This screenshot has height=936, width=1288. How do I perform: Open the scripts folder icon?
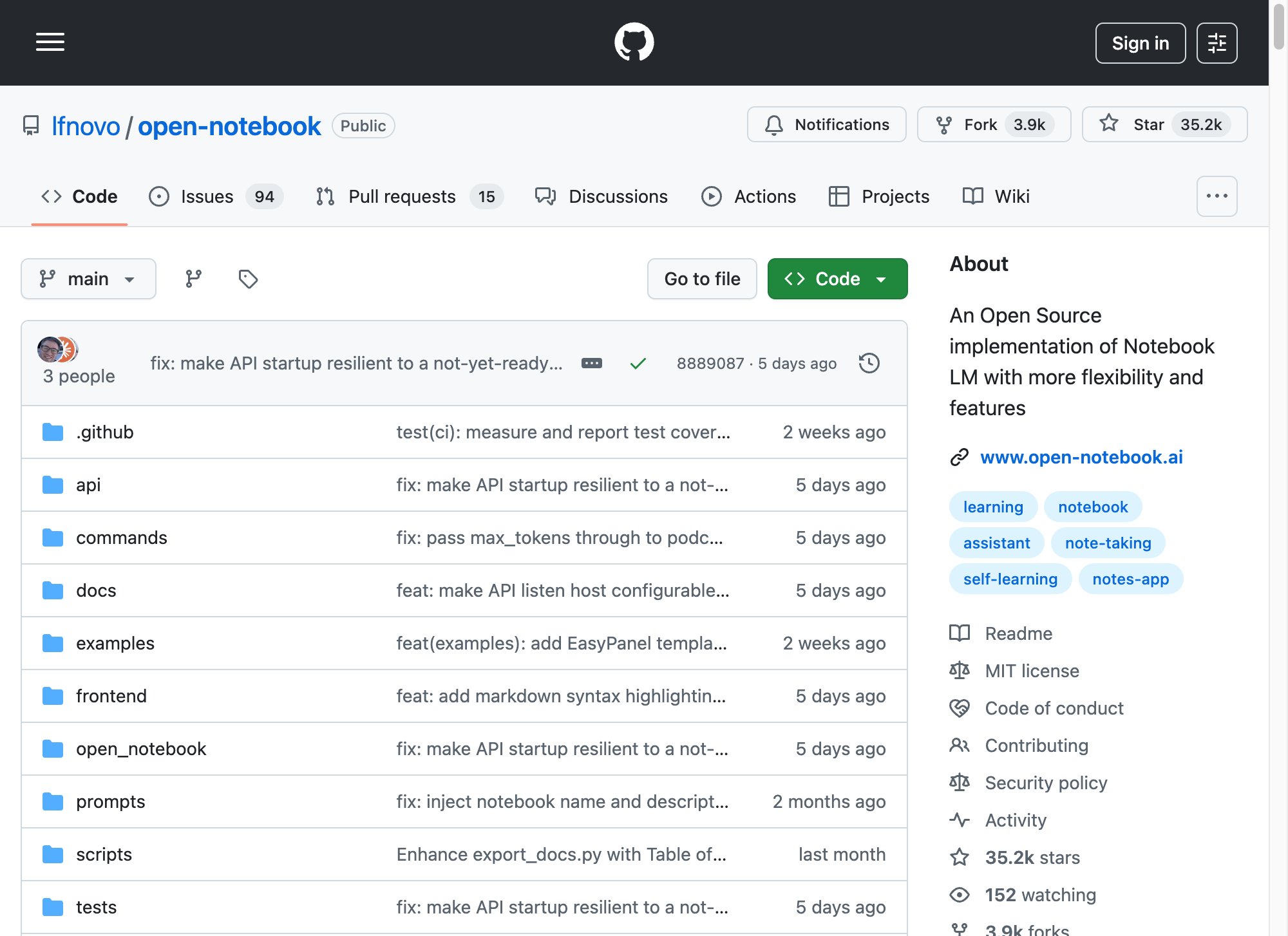[53, 854]
